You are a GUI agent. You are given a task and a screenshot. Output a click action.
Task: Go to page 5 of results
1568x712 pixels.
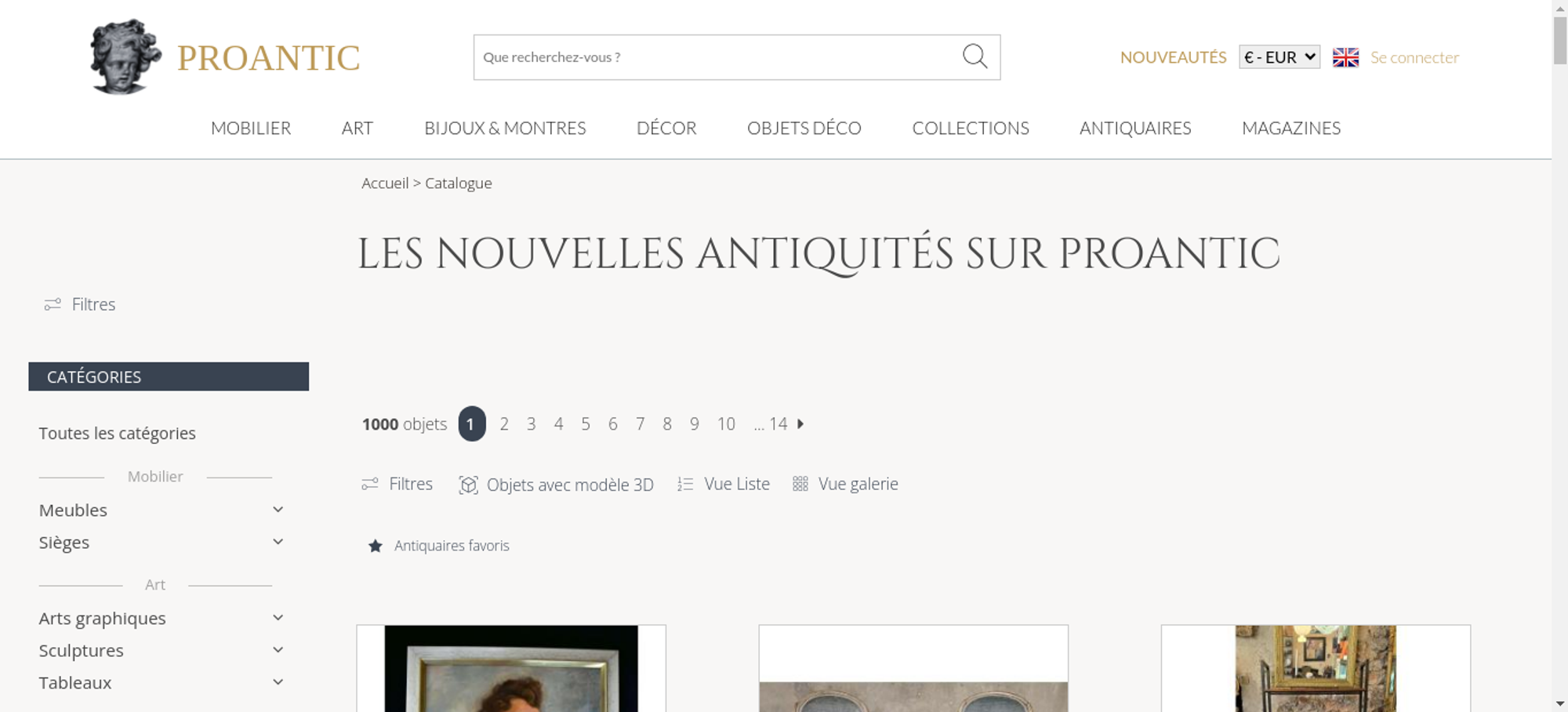[x=586, y=424]
